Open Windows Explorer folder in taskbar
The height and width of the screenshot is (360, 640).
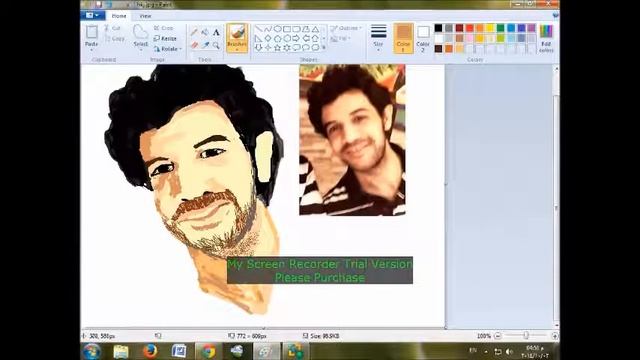(121, 351)
